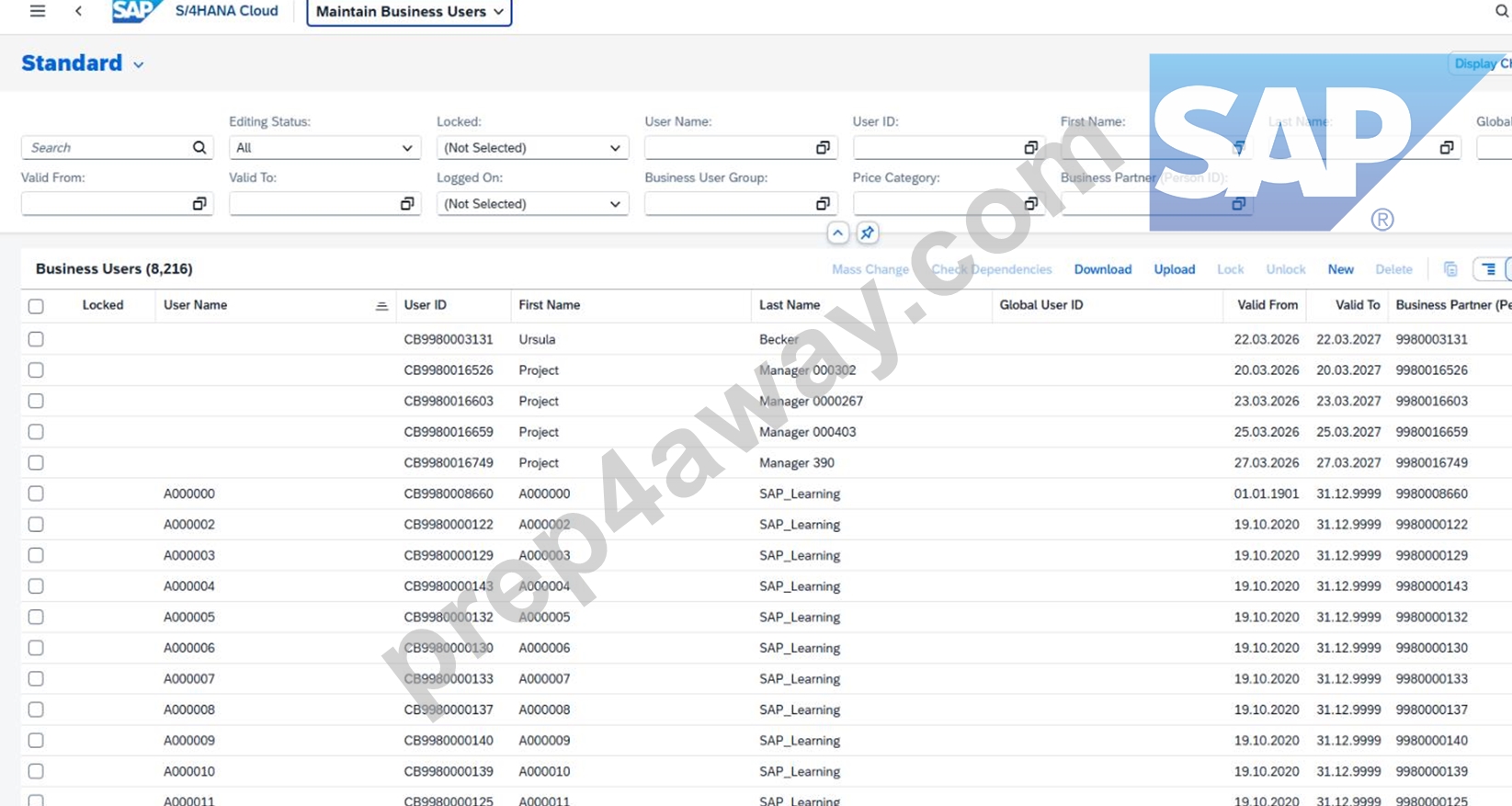
Task: Open the Maintain Business Users app menu
Action: point(409,12)
